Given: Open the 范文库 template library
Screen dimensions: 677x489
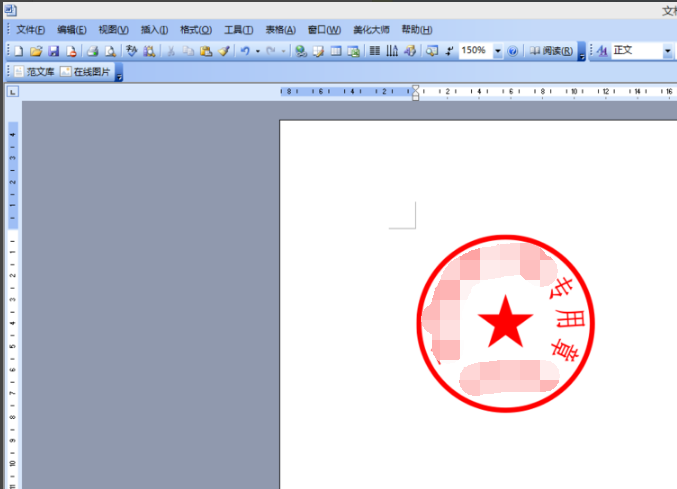Looking at the screenshot, I should 34,72.
